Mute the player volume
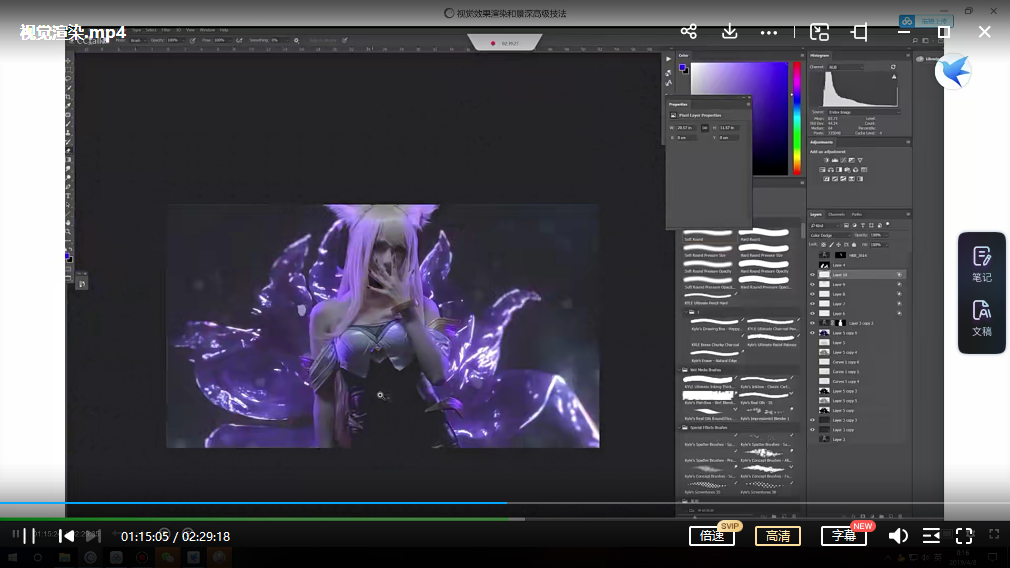 (898, 536)
